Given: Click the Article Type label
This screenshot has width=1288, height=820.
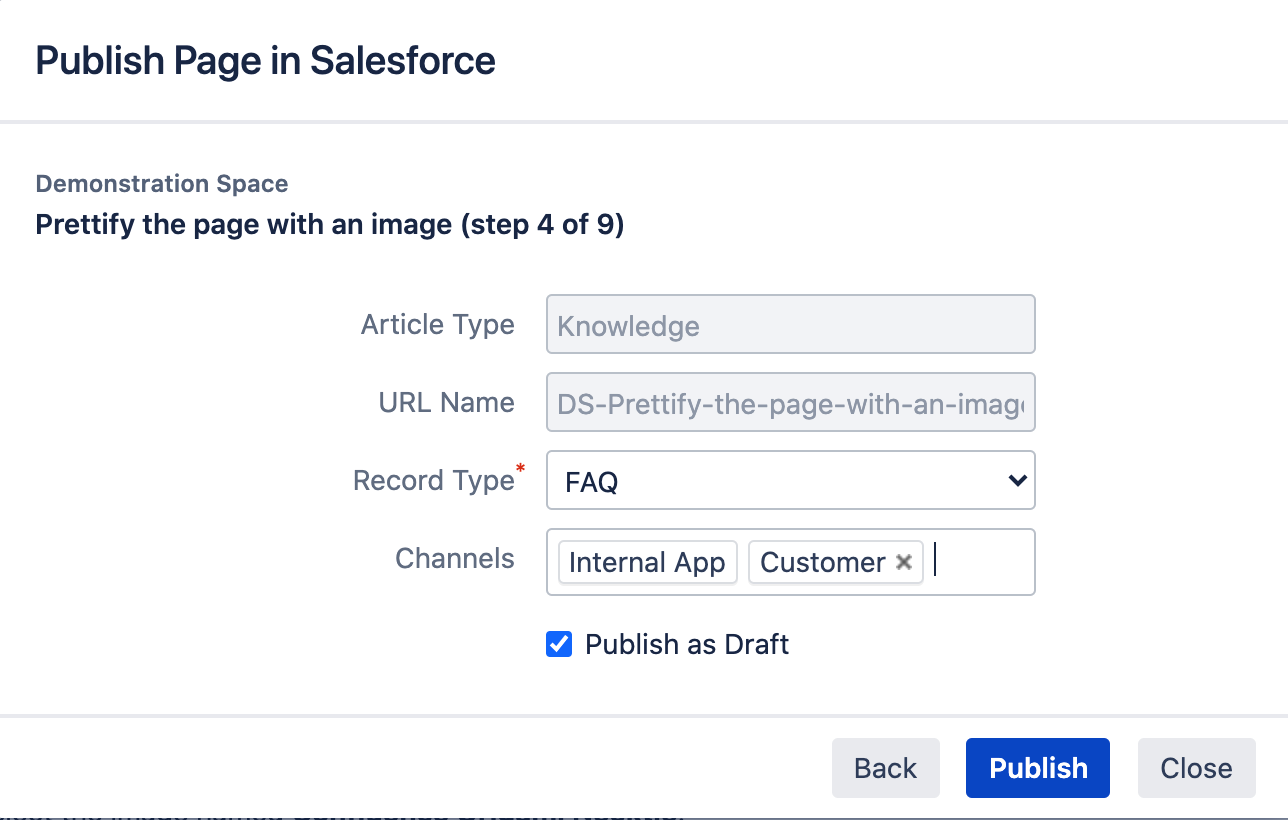Looking at the screenshot, I should pos(438,325).
